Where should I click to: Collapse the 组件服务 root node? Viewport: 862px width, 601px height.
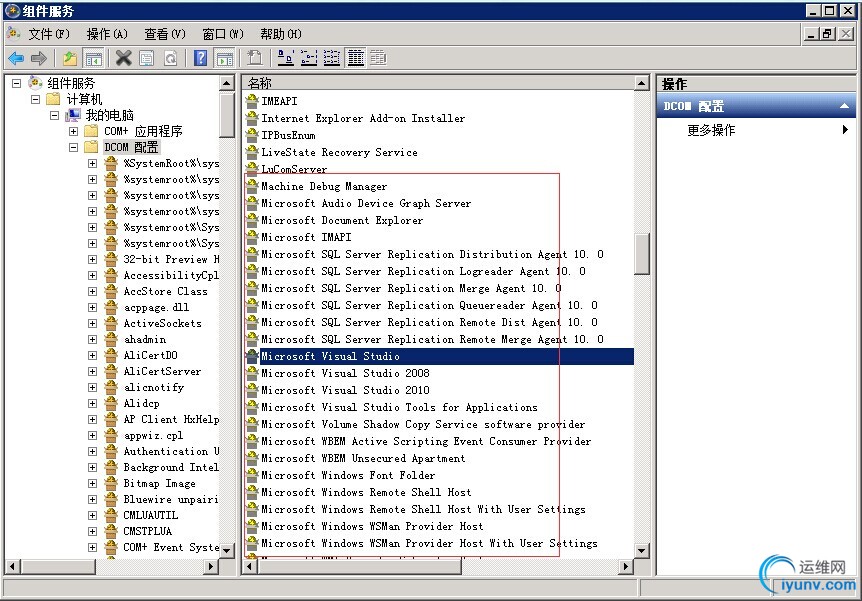[16, 84]
